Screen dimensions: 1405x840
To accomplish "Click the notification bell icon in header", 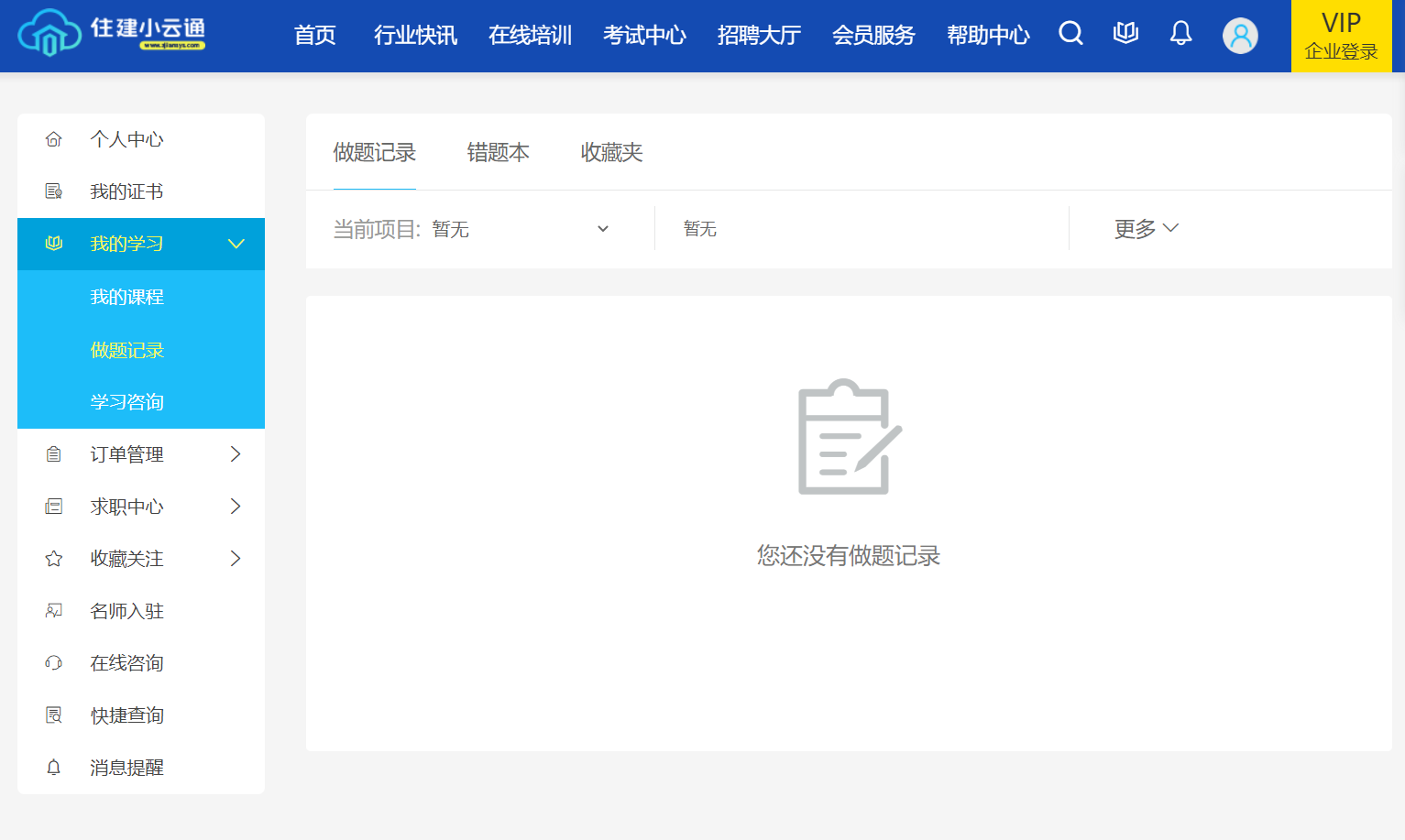I will (x=1180, y=34).
